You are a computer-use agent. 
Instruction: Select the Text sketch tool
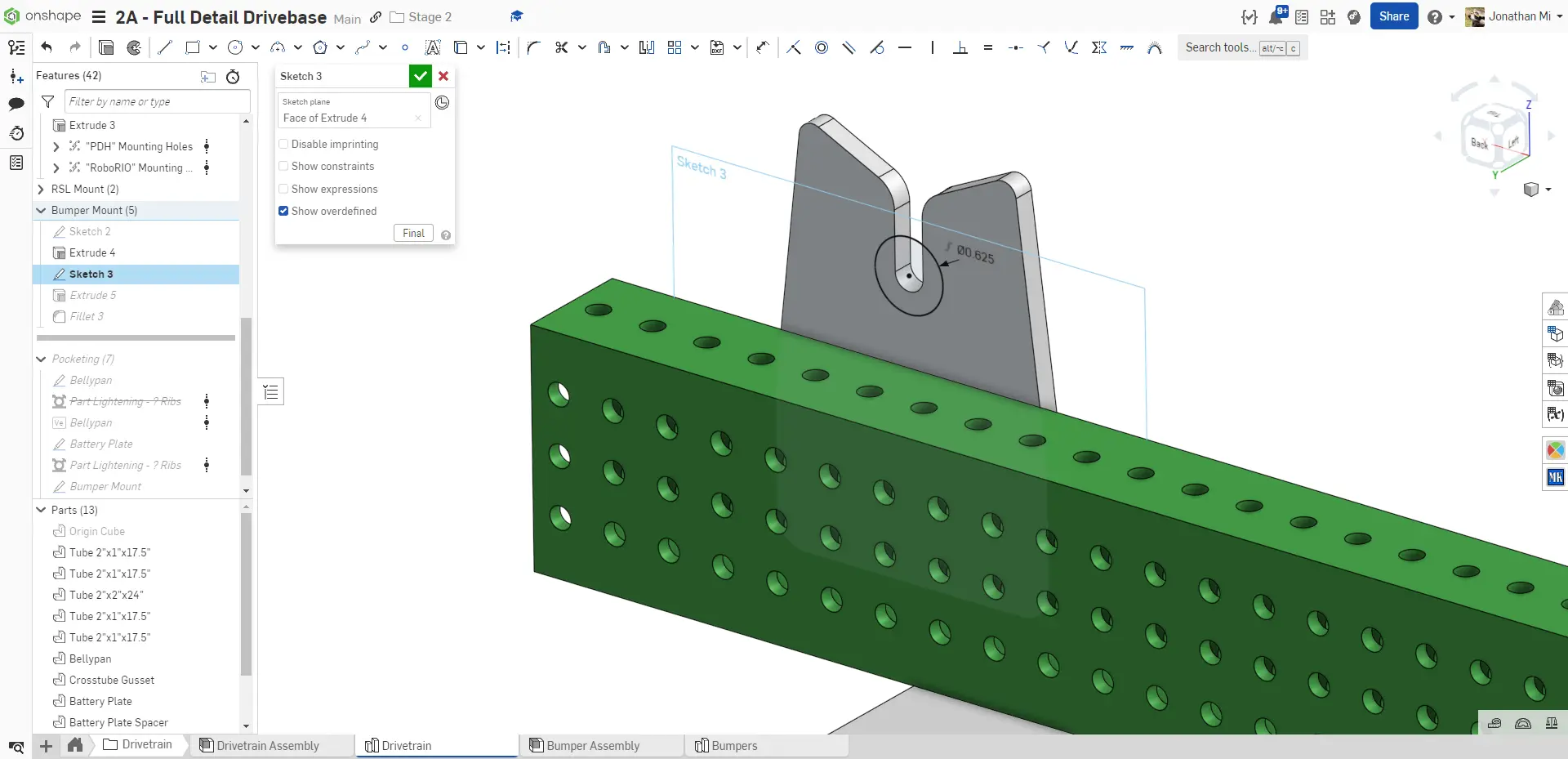point(433,47)
